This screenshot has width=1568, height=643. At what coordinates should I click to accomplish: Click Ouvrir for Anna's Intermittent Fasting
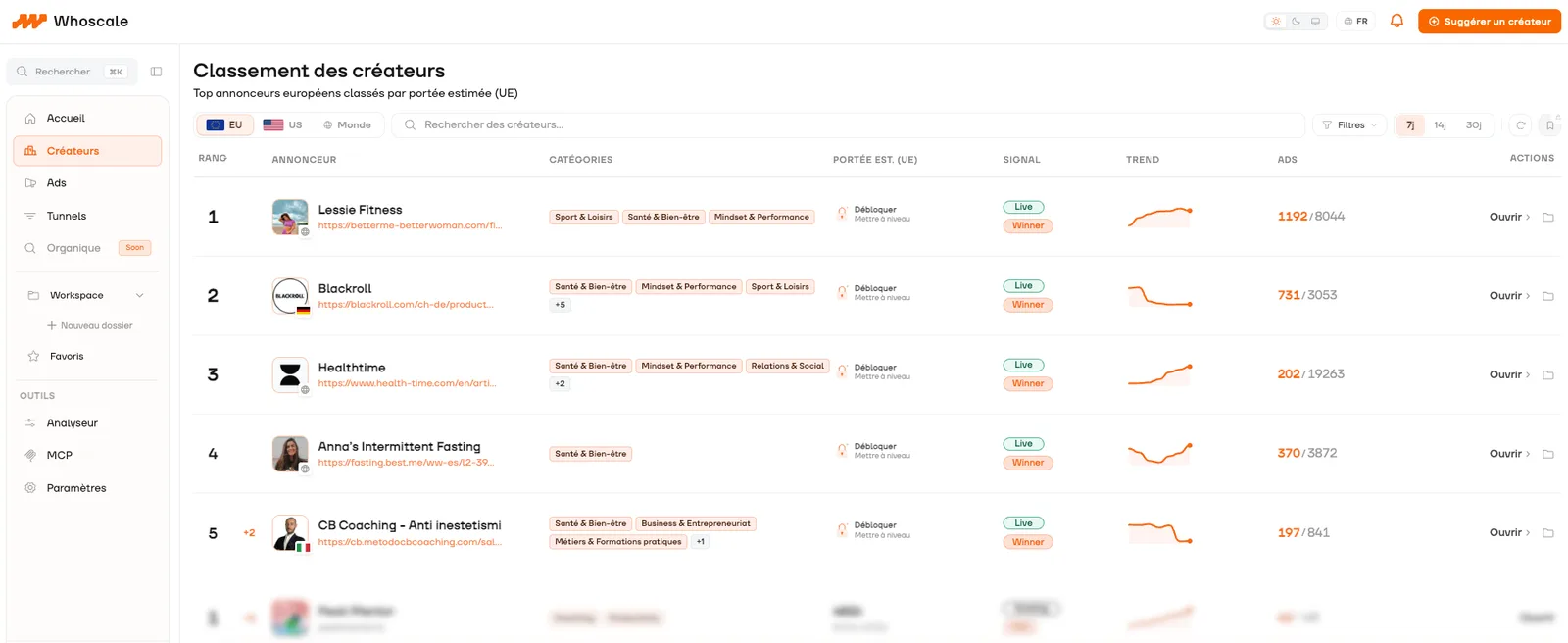1509,454
